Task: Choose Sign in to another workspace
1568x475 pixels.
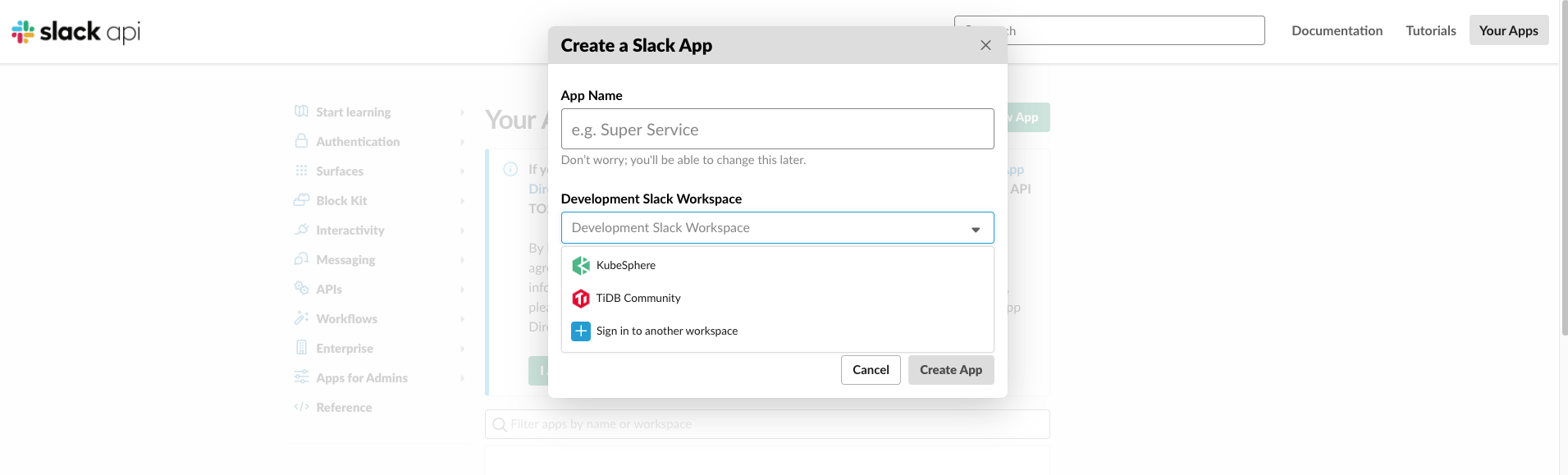Action: point(777,331)
